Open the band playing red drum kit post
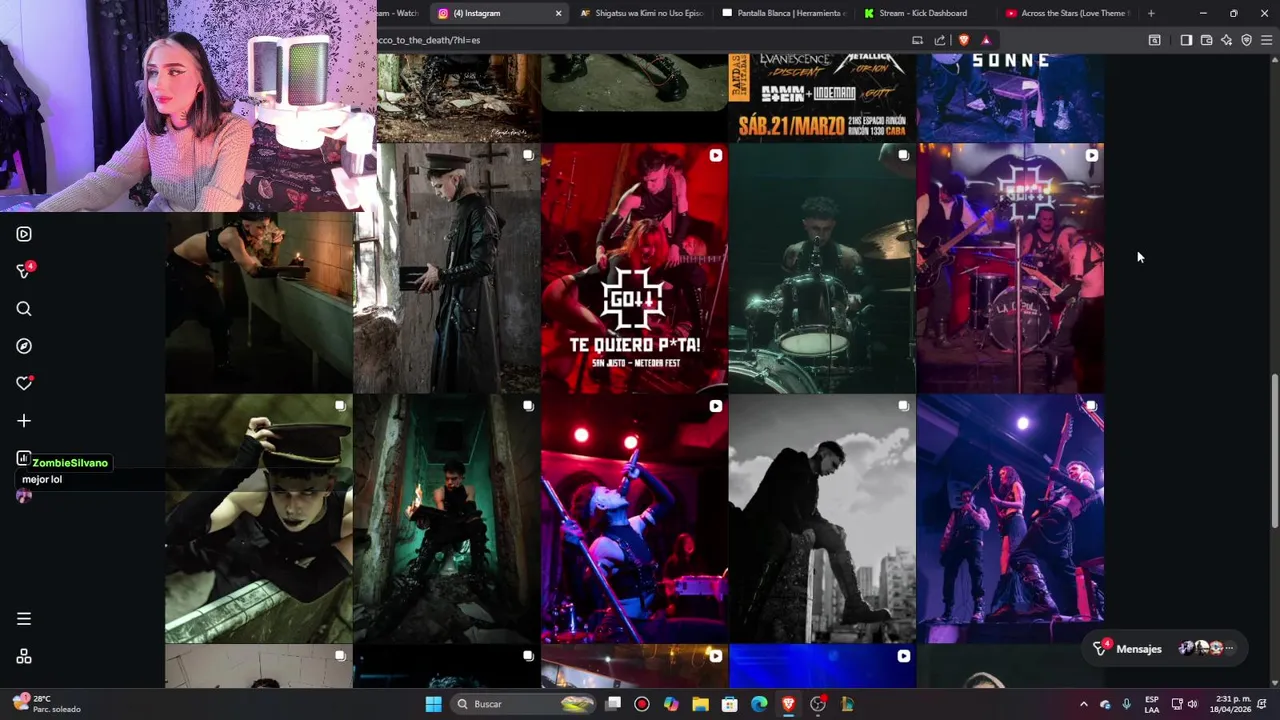The height and width of the screenshot is (720, 1280). (1010, 268)
